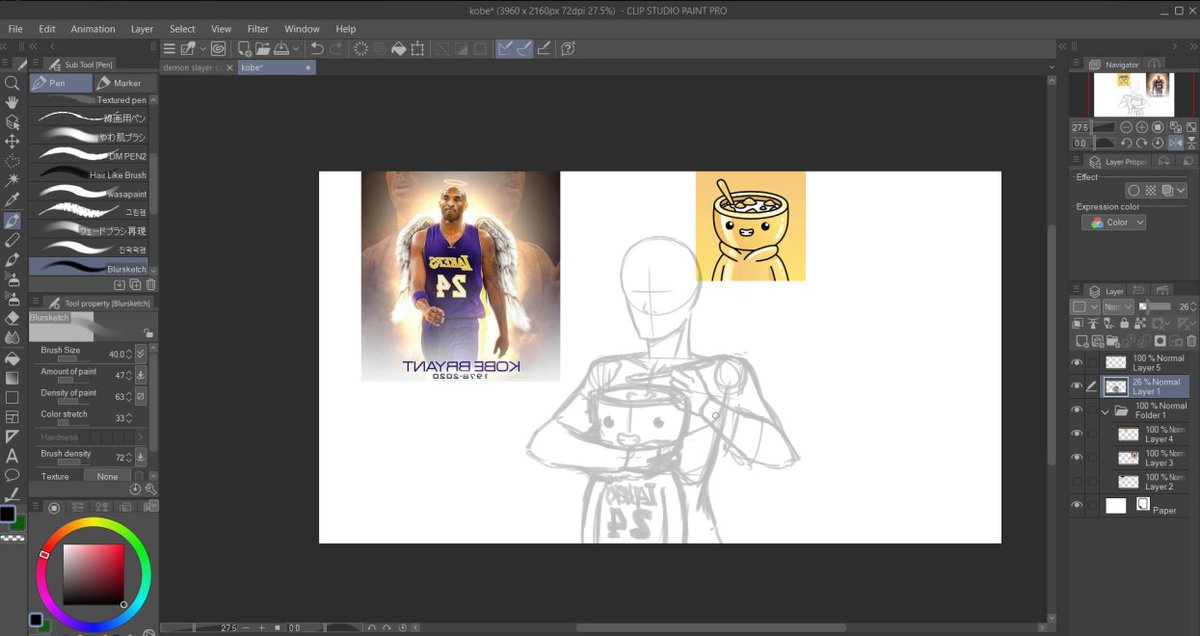Toggle Layer 4 visibility eye
The height and width of the screenshot is (636, 1200).
(x=1077, y=434)
